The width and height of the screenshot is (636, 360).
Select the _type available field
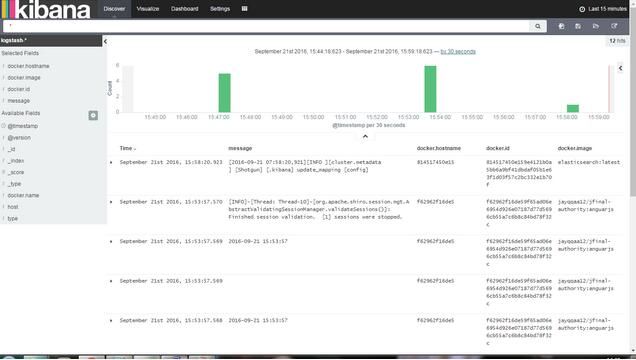point(14,184)
